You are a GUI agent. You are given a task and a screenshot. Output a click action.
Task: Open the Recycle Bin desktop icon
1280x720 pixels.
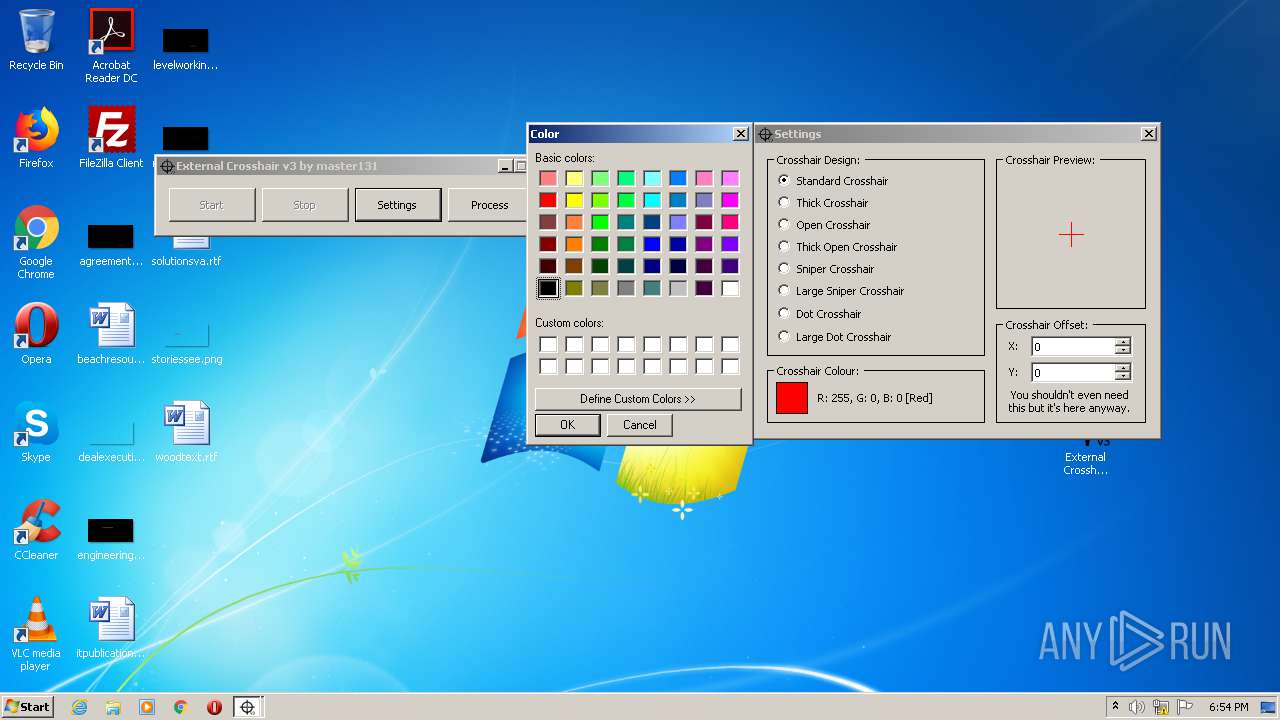point(36,40)
